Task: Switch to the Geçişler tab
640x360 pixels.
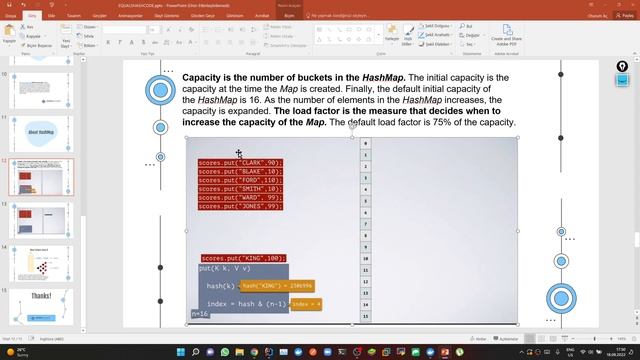Action: pos(100,16)
